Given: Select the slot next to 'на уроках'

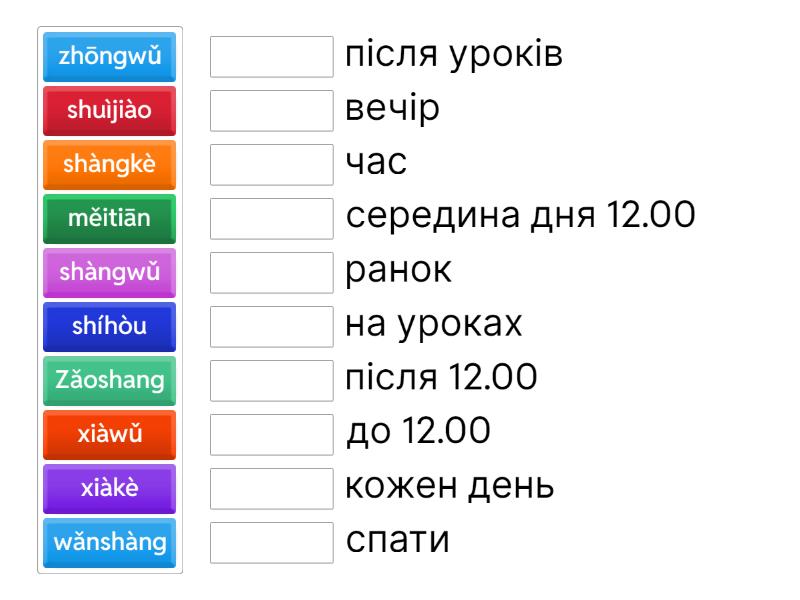Looking at the screenshot, I should click(x=272, y=327).
